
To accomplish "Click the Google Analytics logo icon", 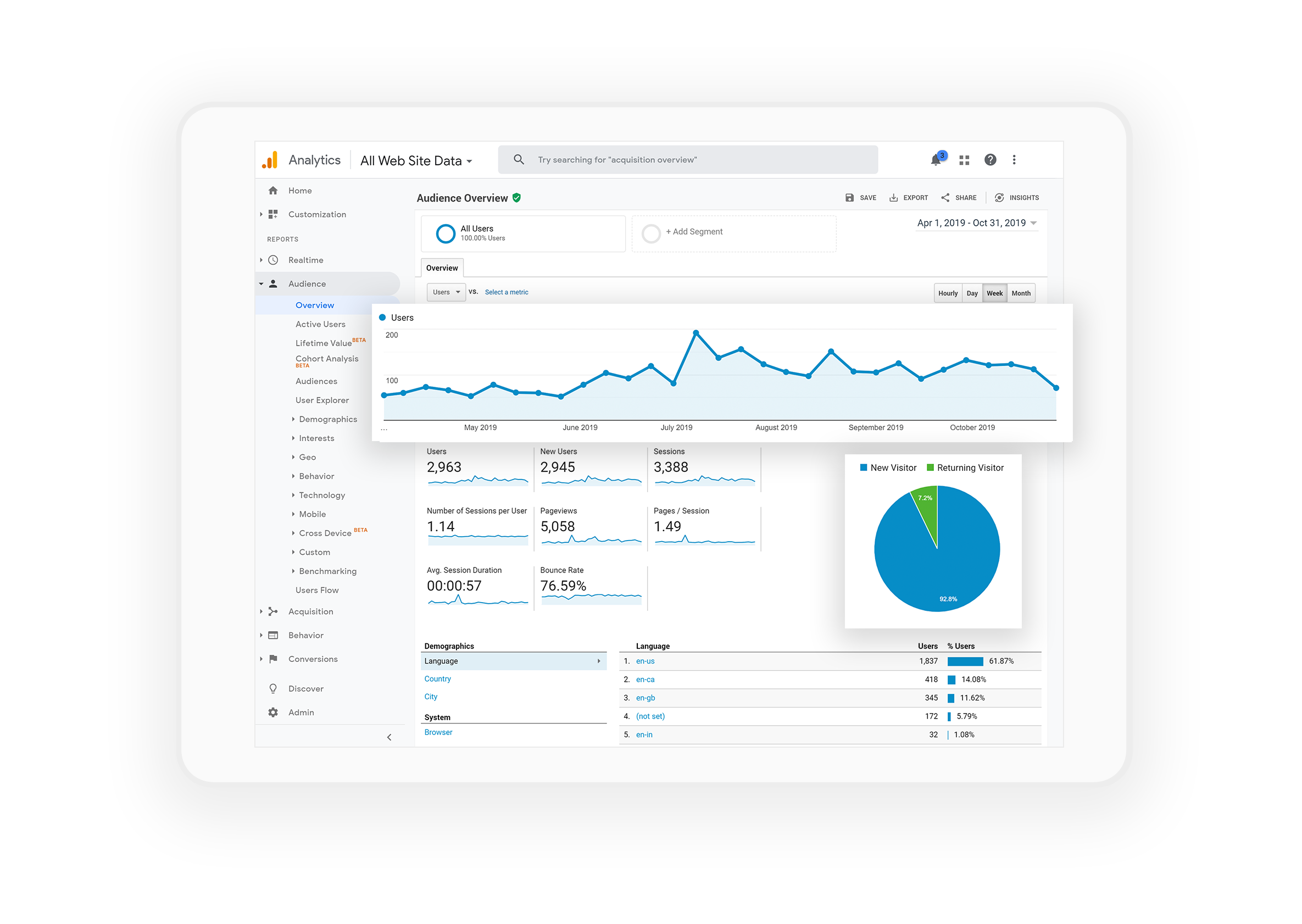I will [270, 160].
